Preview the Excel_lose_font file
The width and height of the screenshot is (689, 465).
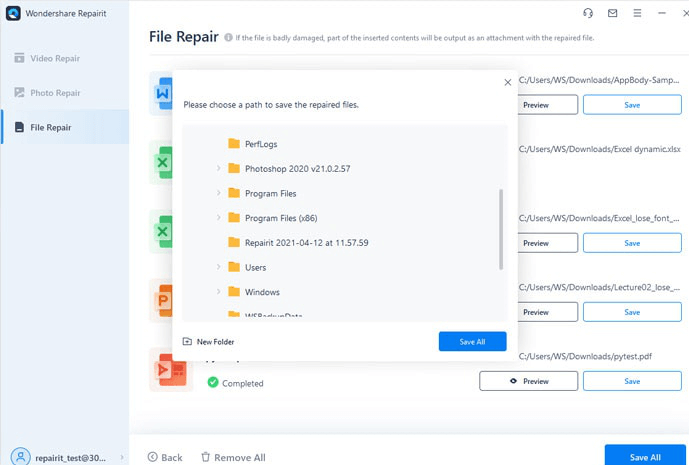548,243
